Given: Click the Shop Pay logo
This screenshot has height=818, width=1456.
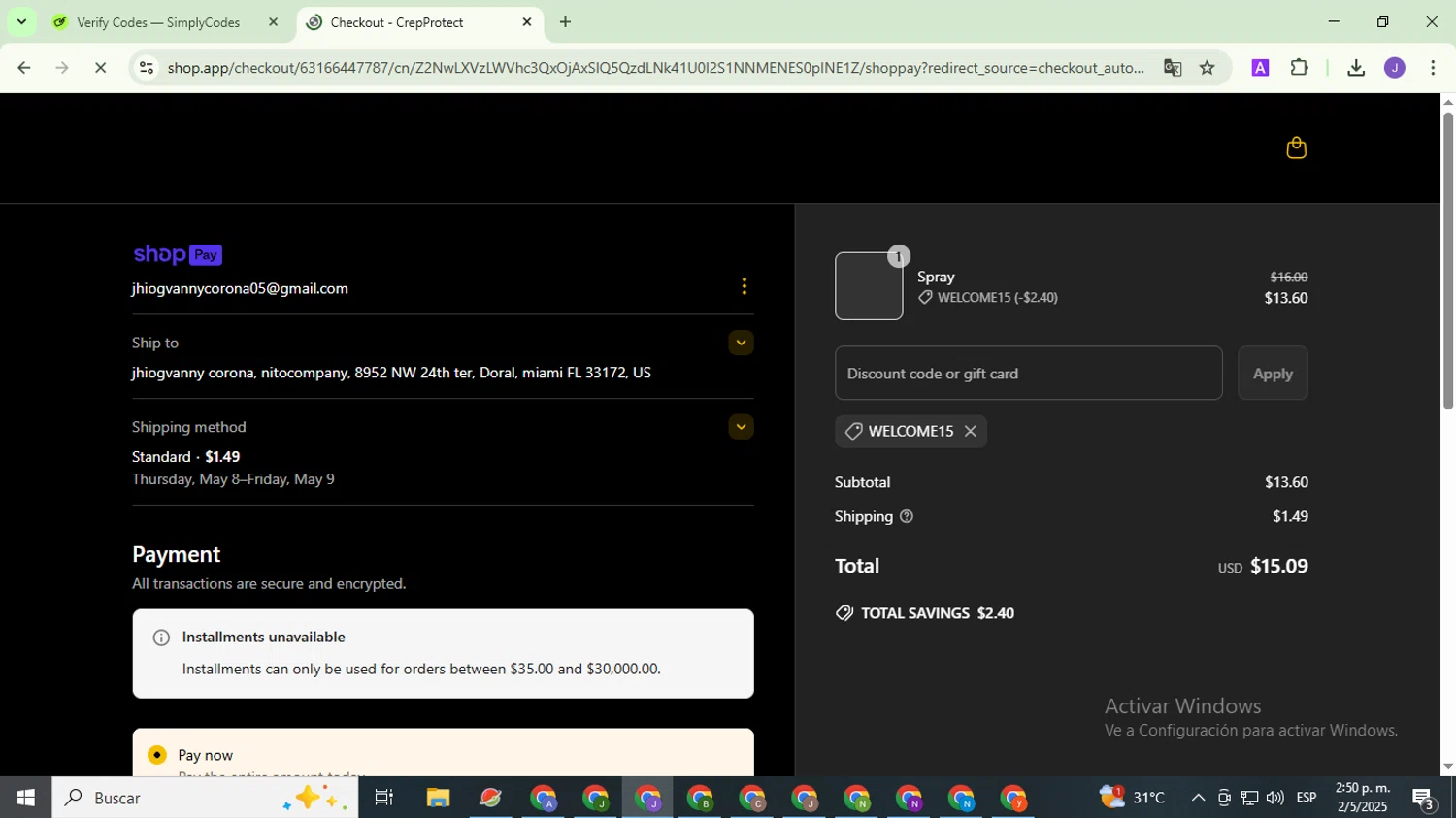Looking at the screenshot, I should (x=178, y=254).
